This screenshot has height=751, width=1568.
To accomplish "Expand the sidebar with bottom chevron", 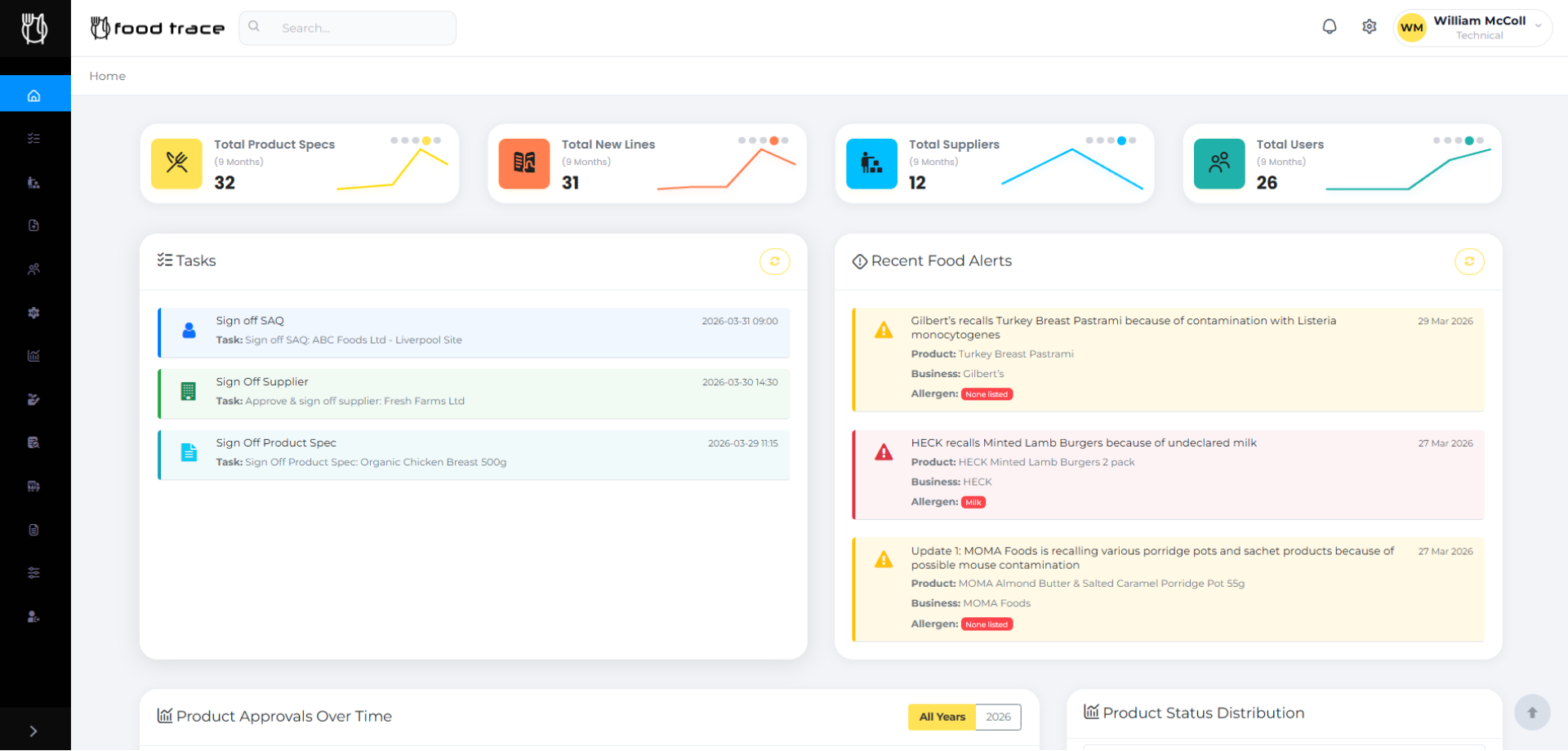I will point(33,731).
